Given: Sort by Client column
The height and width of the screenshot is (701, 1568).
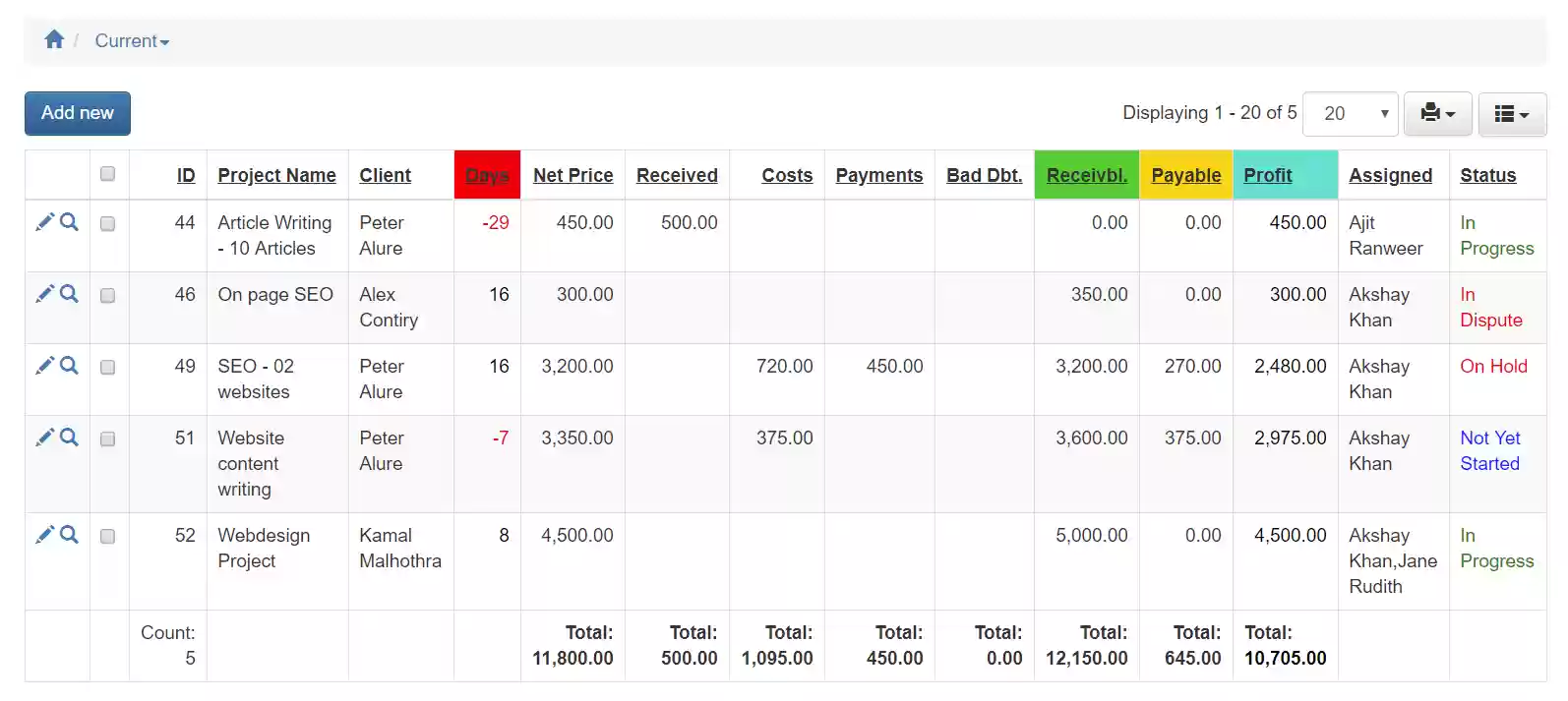Looking at the screenshot, I should coord(385,175).
